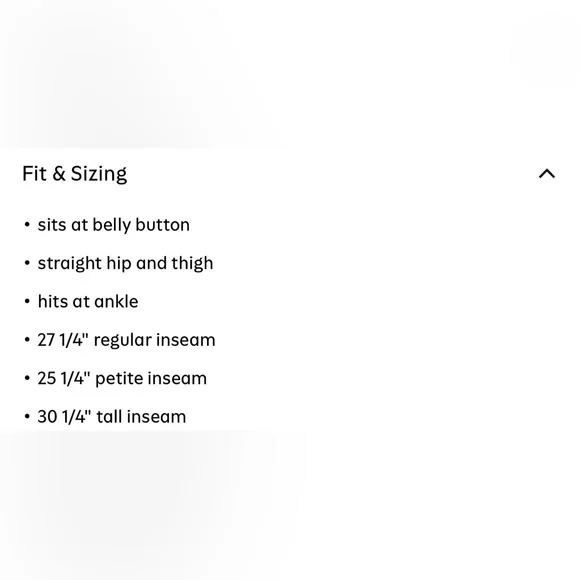This screenshot has width=580, height=580.
Task: Select the 27 1/4" measurement value
Action: [63, 340]
